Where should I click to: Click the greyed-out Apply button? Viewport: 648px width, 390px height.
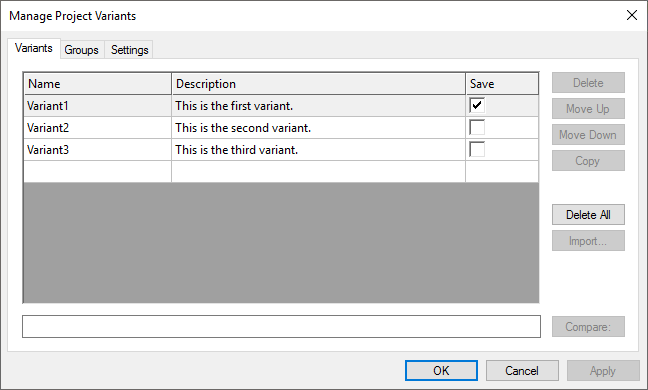pos(603,371)
